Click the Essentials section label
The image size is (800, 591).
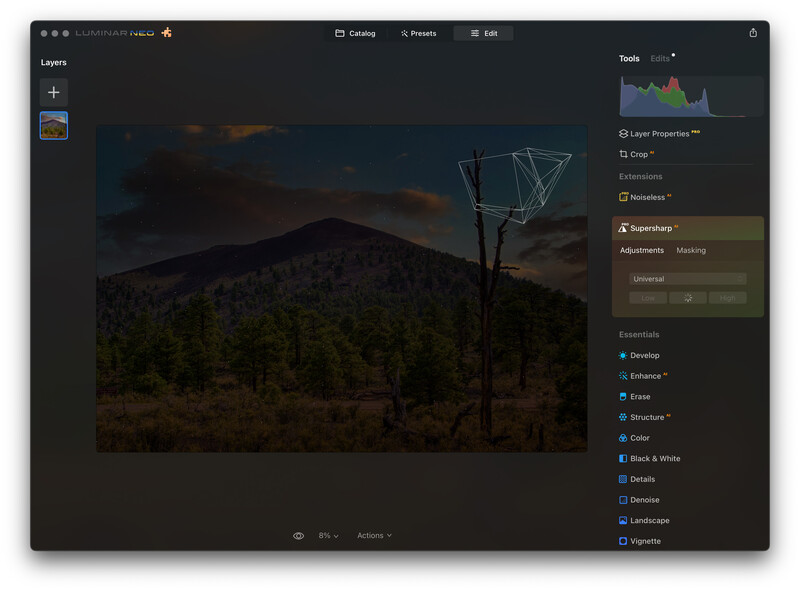click(639, 335)
